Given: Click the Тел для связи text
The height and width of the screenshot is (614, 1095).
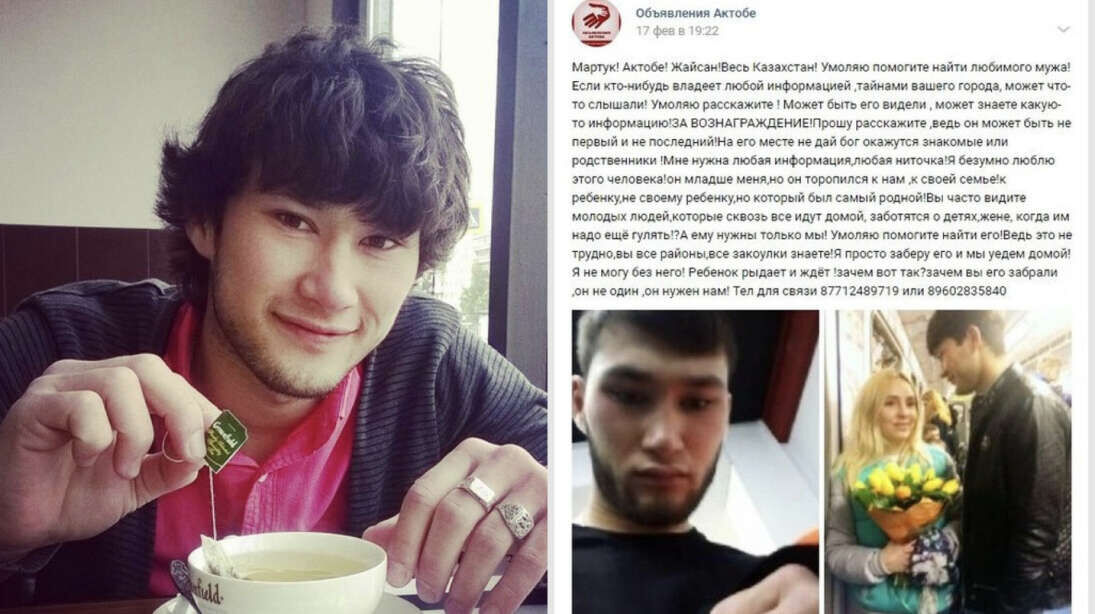Looking at the screenshot, I should [775, 291].
